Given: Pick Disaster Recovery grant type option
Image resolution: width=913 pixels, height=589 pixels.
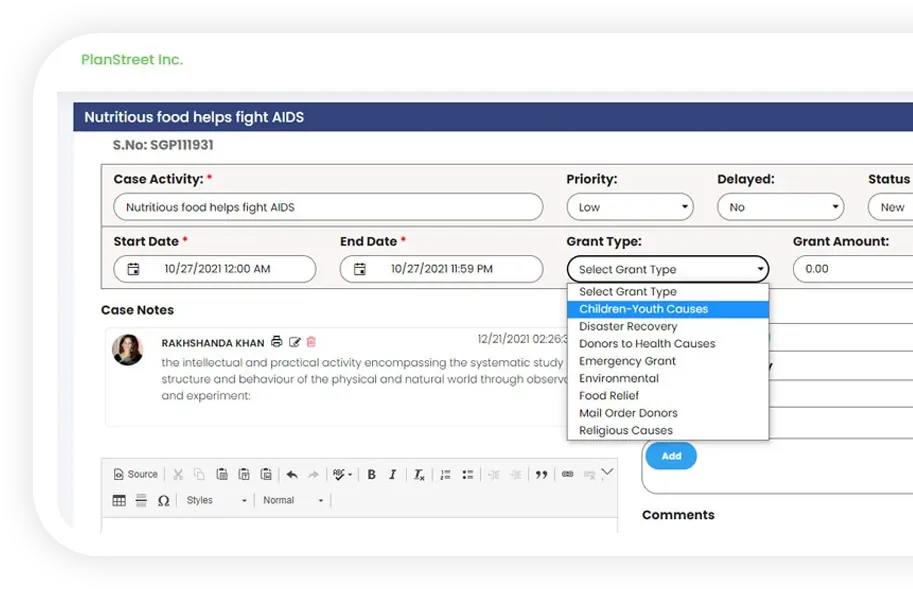Looking at the screenshot, I should [x=628, y=326].
